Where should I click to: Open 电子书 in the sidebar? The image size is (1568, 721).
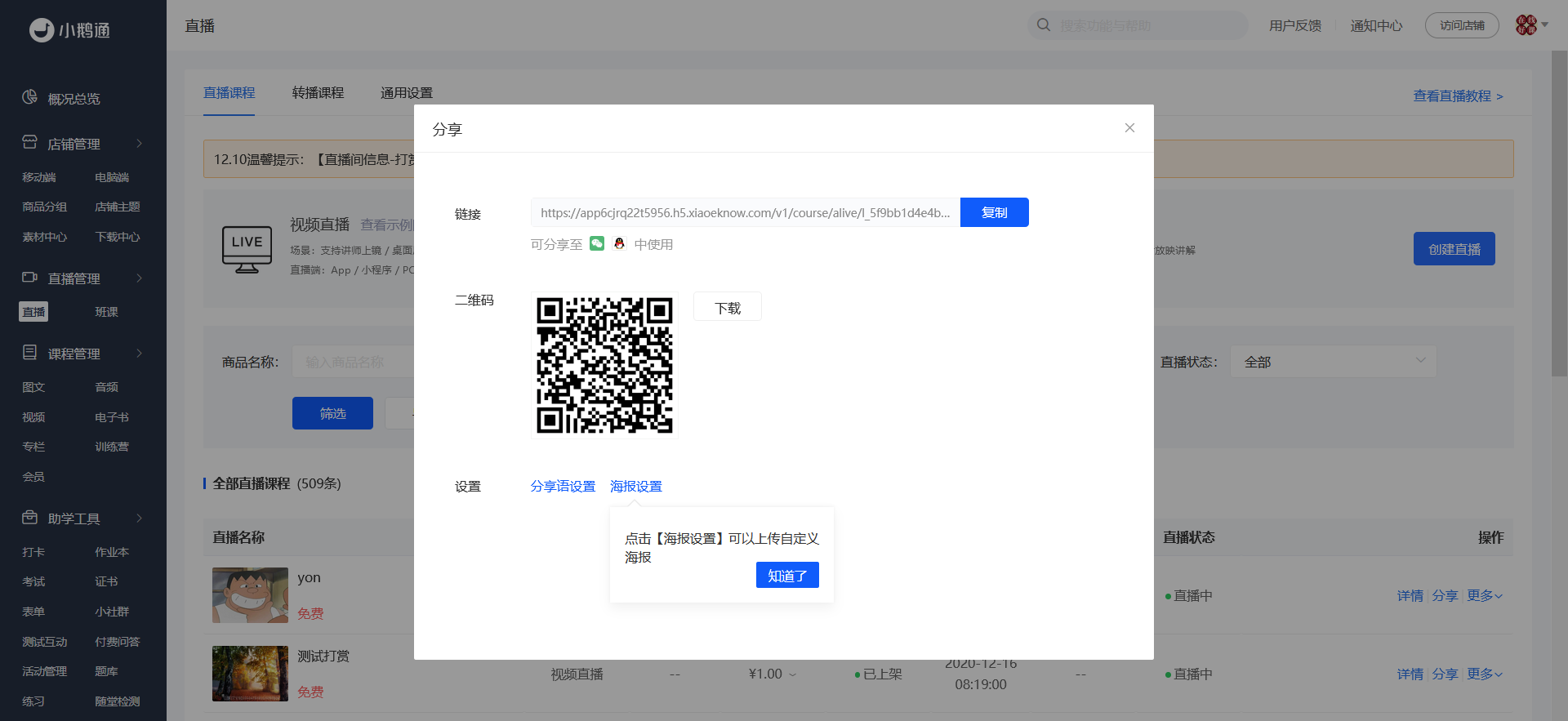click(112, 417)
